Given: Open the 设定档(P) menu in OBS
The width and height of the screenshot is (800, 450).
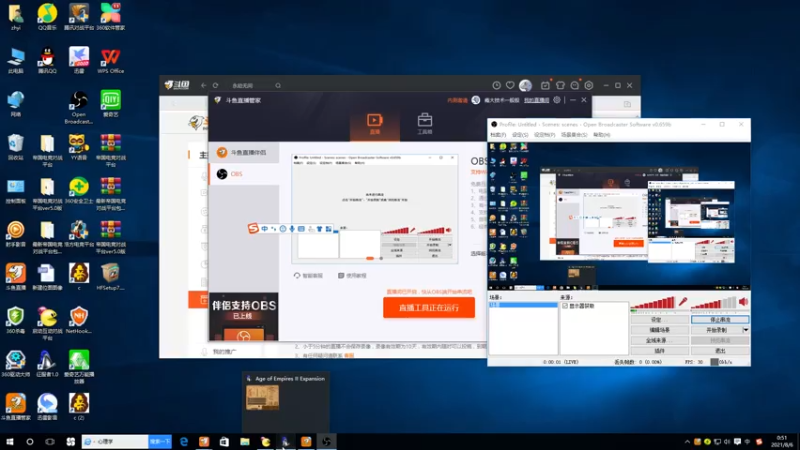Looking at the screenshot, I should point(544,135).
